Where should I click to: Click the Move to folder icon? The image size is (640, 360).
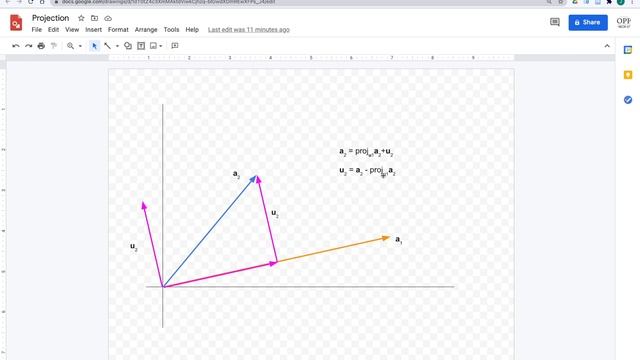94,18
